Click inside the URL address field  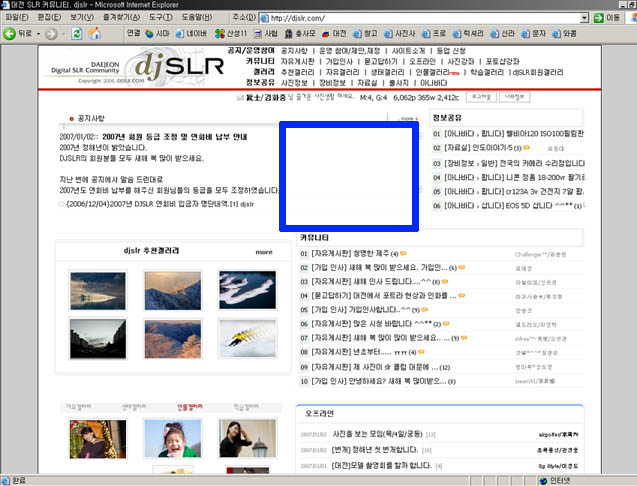click(x=420, y=18)
